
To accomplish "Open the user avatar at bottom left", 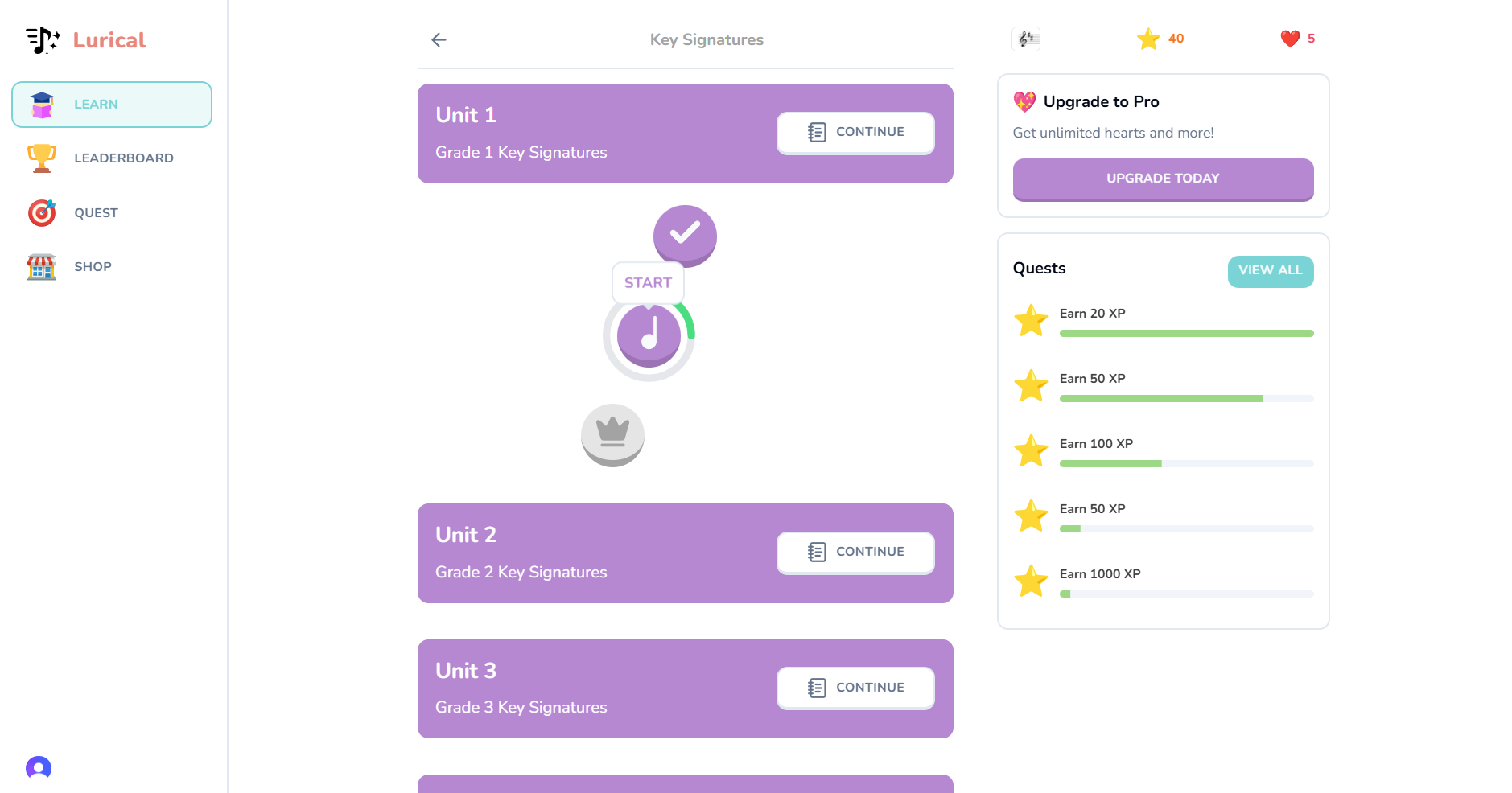I will click(x=39, y=768).
